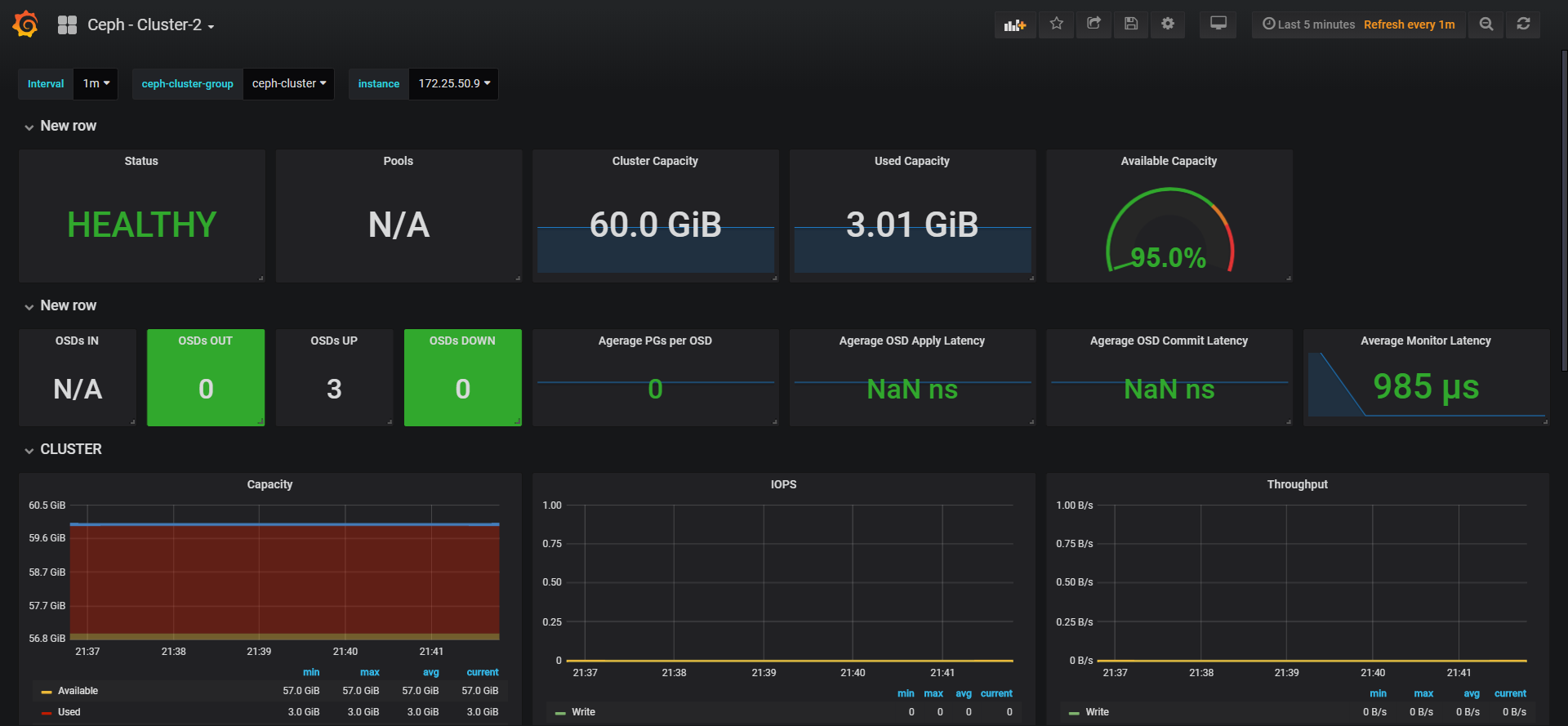Click the page vertical scrollbar
The image size is (1568, 726).
[1564, 211]
